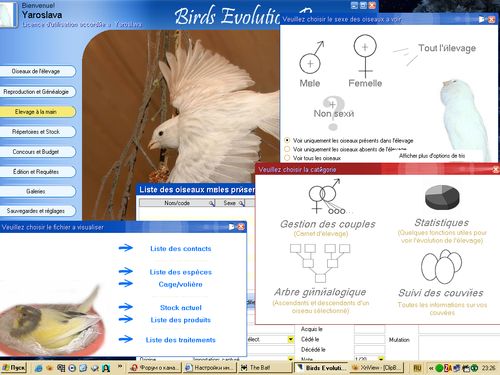Open Répertoires et Stock menu
The image size is (500, 375).
pyautogui.click(x=37, y=132)
